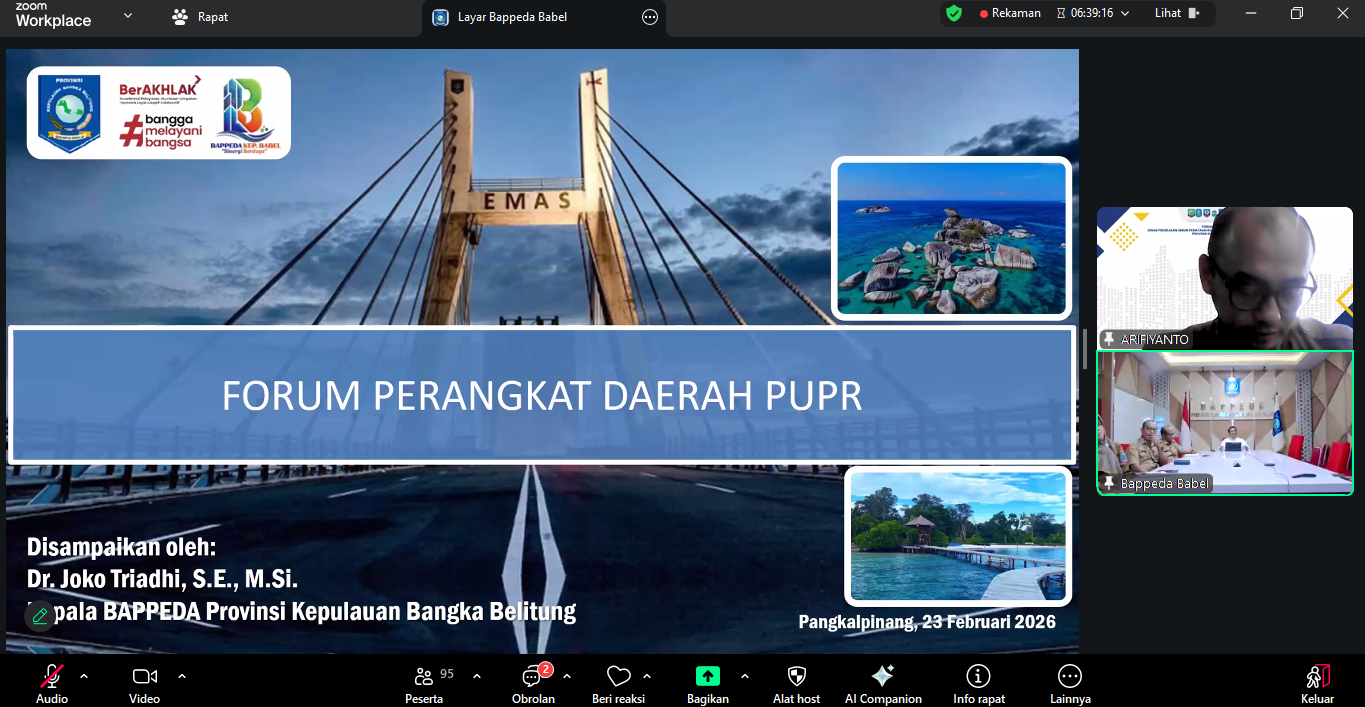This screenshot has width=1365, height=707.
Task: Open the Peserta participants panel
Action: [424, 677]
